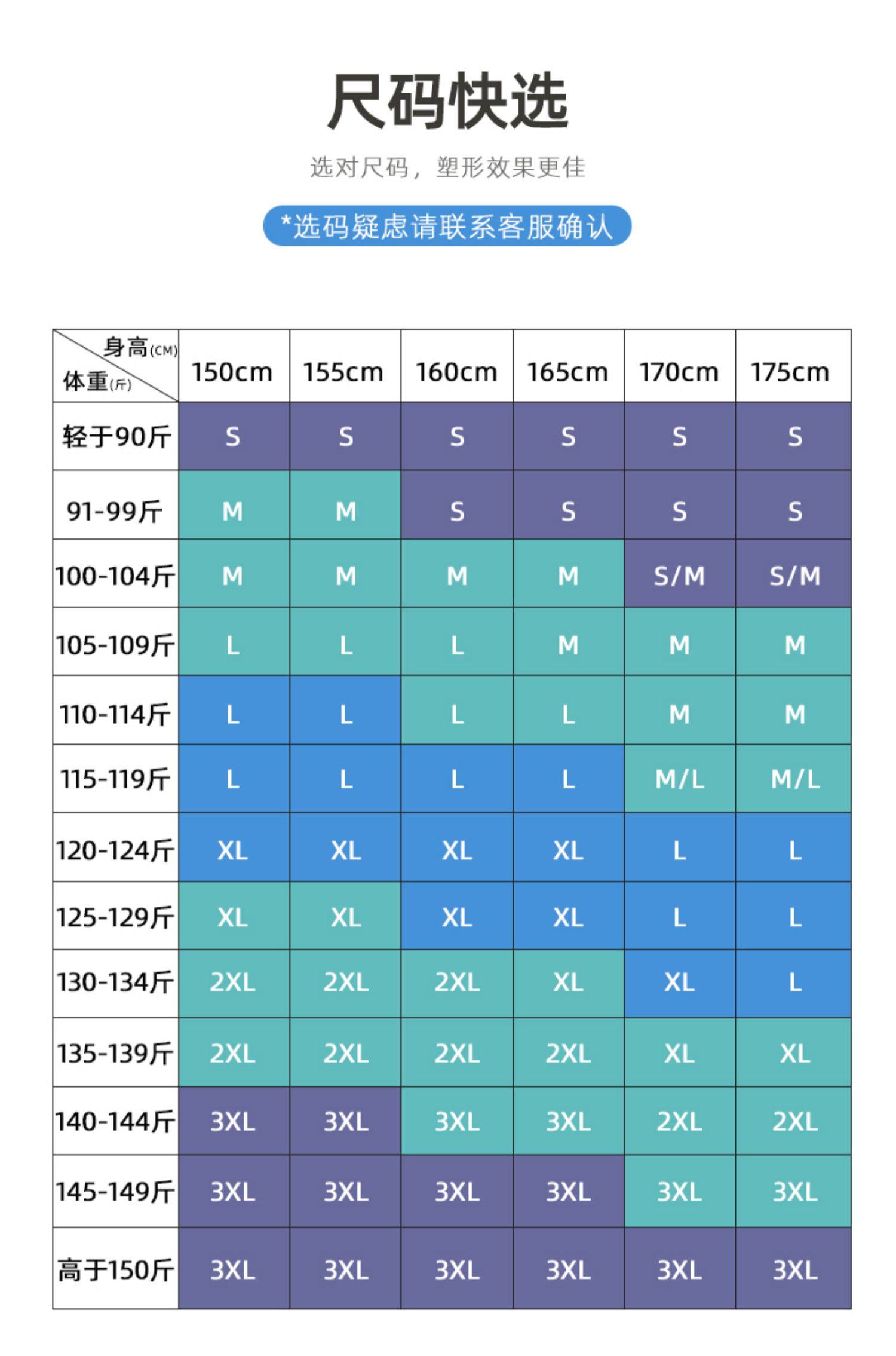896x1356 pixels.
Task: Click the 高于150斤 row label
Action: pyautogui.click(x=115, y=1269)
